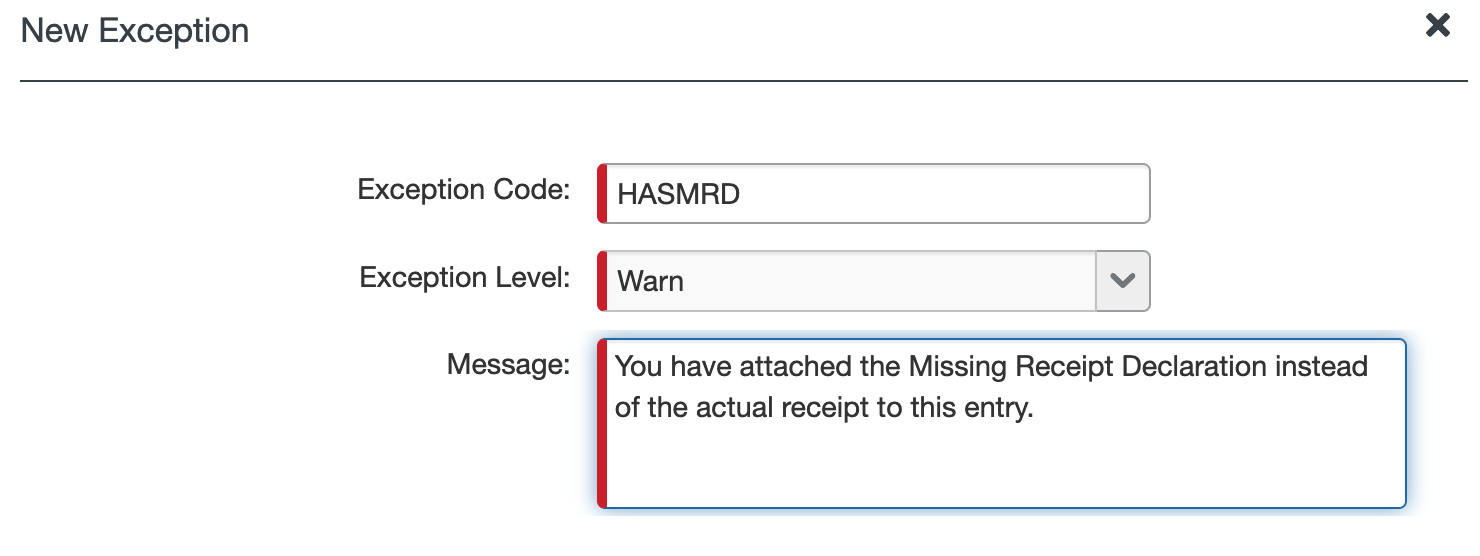Click the "Exception Code:" label
The width and height of the screenshot is (1480, 556).
pos(464,190)
